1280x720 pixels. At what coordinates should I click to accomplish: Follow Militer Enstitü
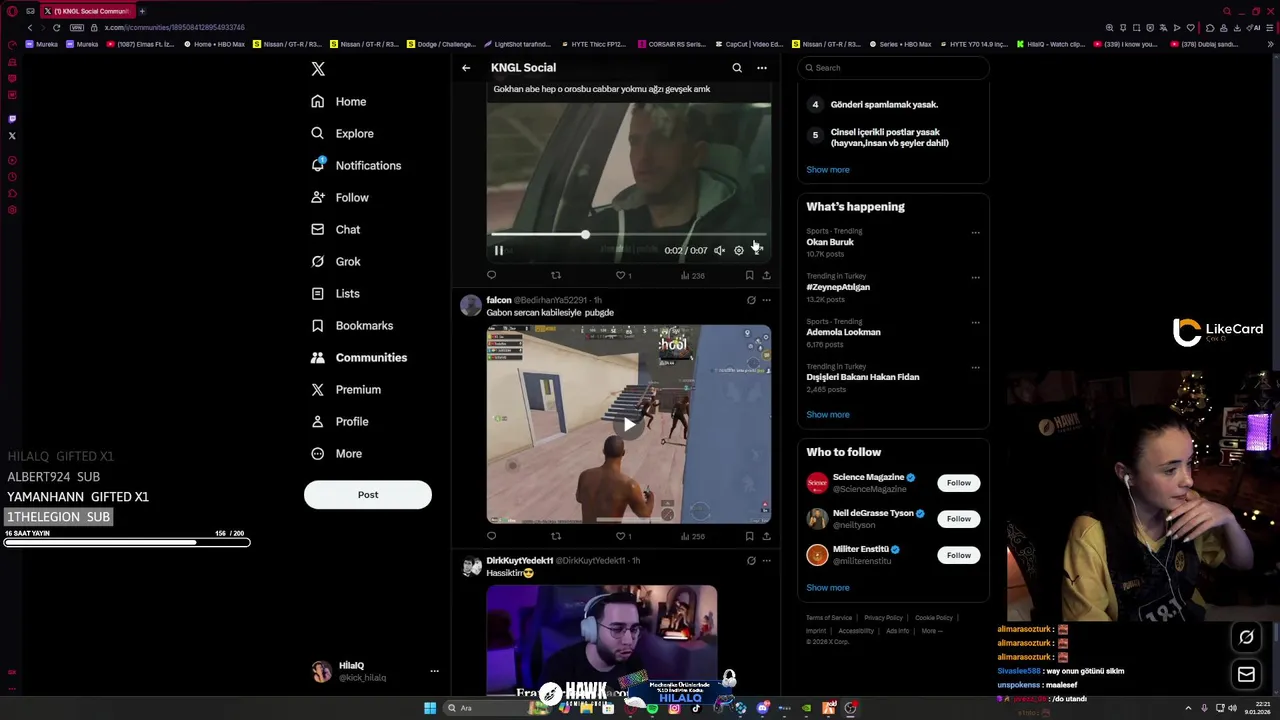pos(959,555)
